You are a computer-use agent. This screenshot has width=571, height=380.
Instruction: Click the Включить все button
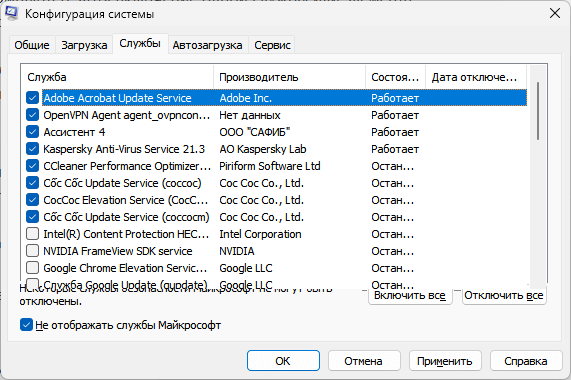pos(410,296)
